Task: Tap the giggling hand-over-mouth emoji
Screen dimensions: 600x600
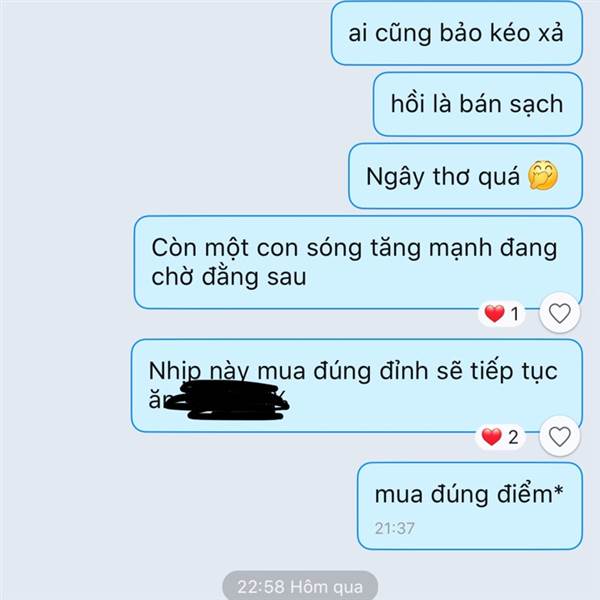Action: (x=543, y=176)
